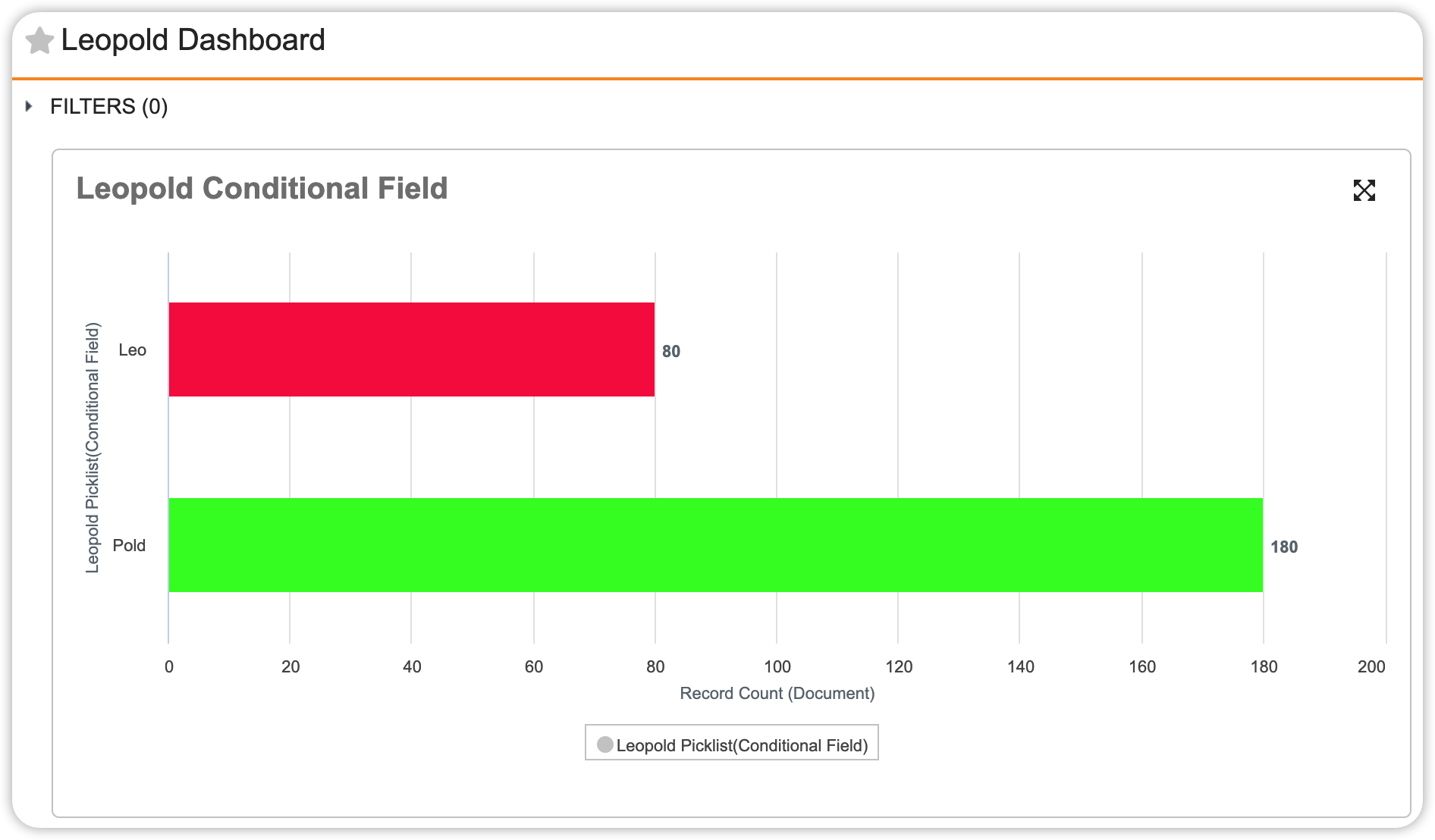Click the 180 data label
The width and height of the screenshot is (1435, 840).
[x=1283, y=547]
